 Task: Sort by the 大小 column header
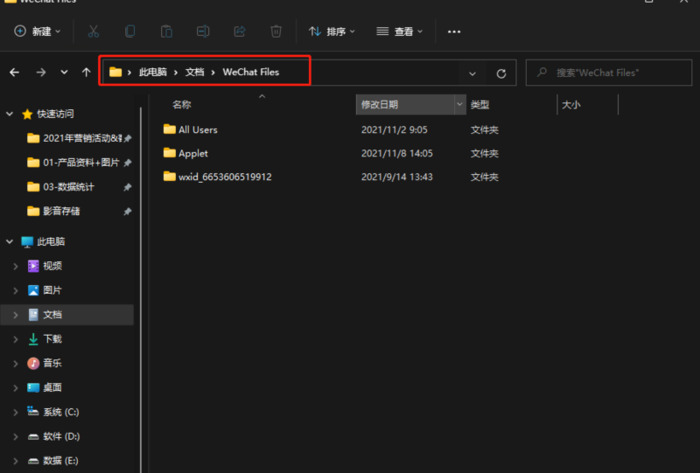point(571,105)
